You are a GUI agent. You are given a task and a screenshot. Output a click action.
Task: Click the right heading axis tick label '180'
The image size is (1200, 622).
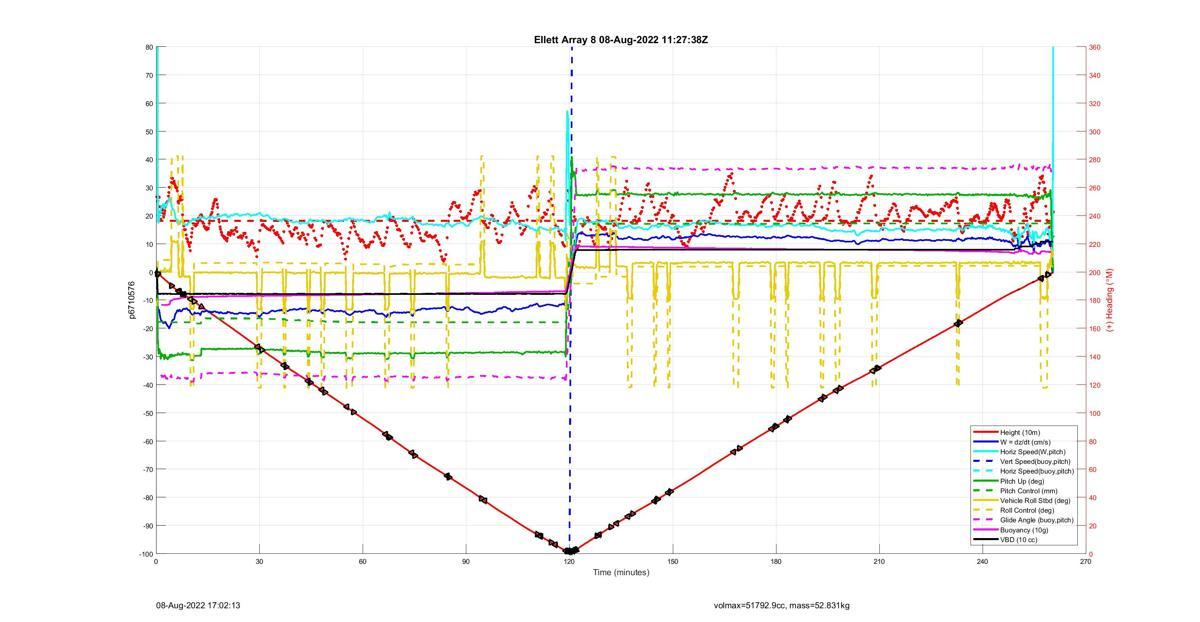coord(1094,300)
